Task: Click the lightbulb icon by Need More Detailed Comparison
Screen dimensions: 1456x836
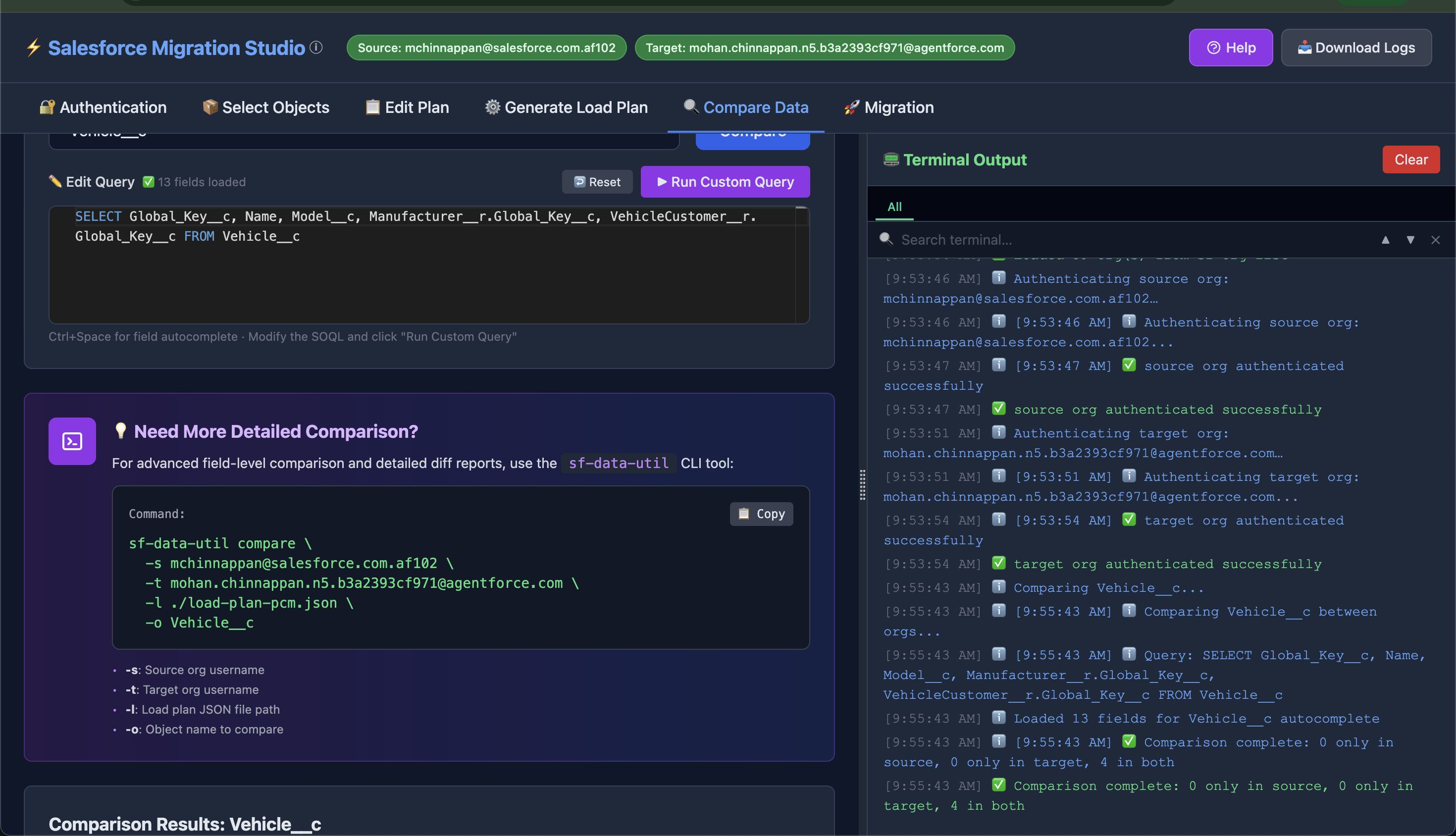Action: click(120, 431)
